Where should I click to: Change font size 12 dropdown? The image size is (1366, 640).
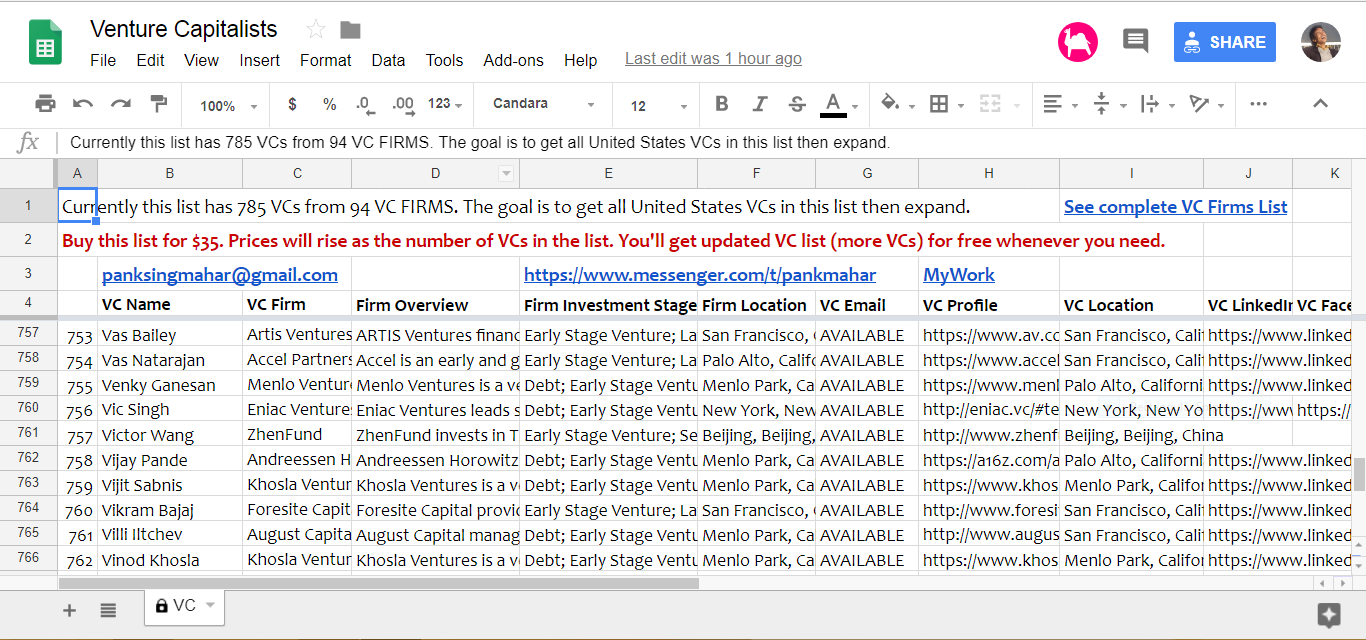[659, 105]
